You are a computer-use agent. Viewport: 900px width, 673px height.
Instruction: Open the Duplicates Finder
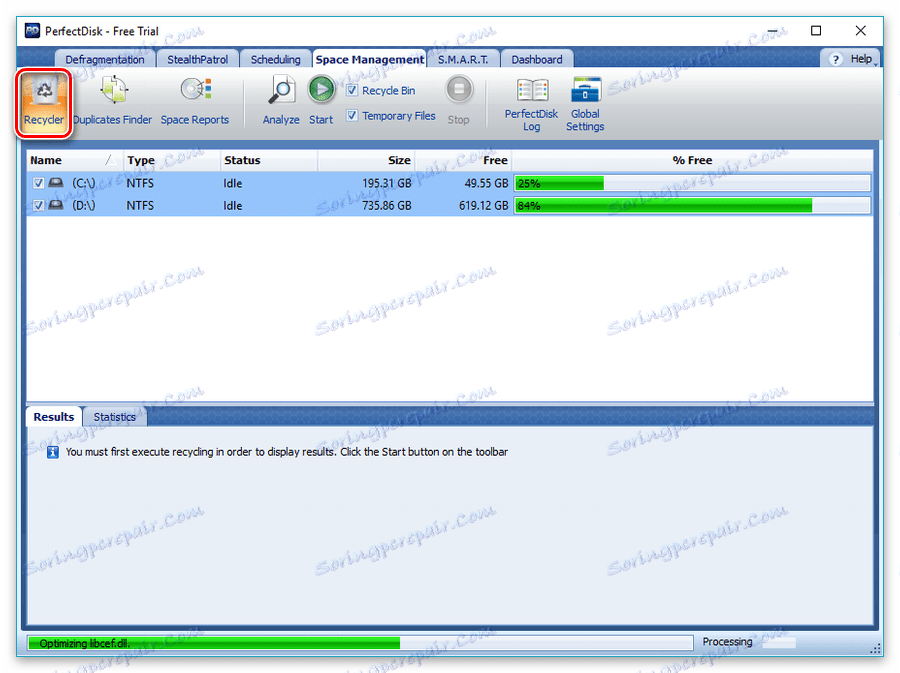pyautogui.click(x=111, y=100)
